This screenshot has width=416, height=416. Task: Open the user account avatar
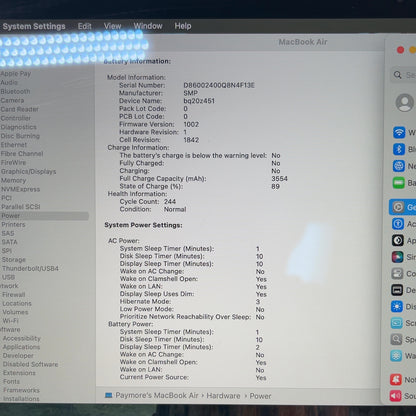click(404, 102)
